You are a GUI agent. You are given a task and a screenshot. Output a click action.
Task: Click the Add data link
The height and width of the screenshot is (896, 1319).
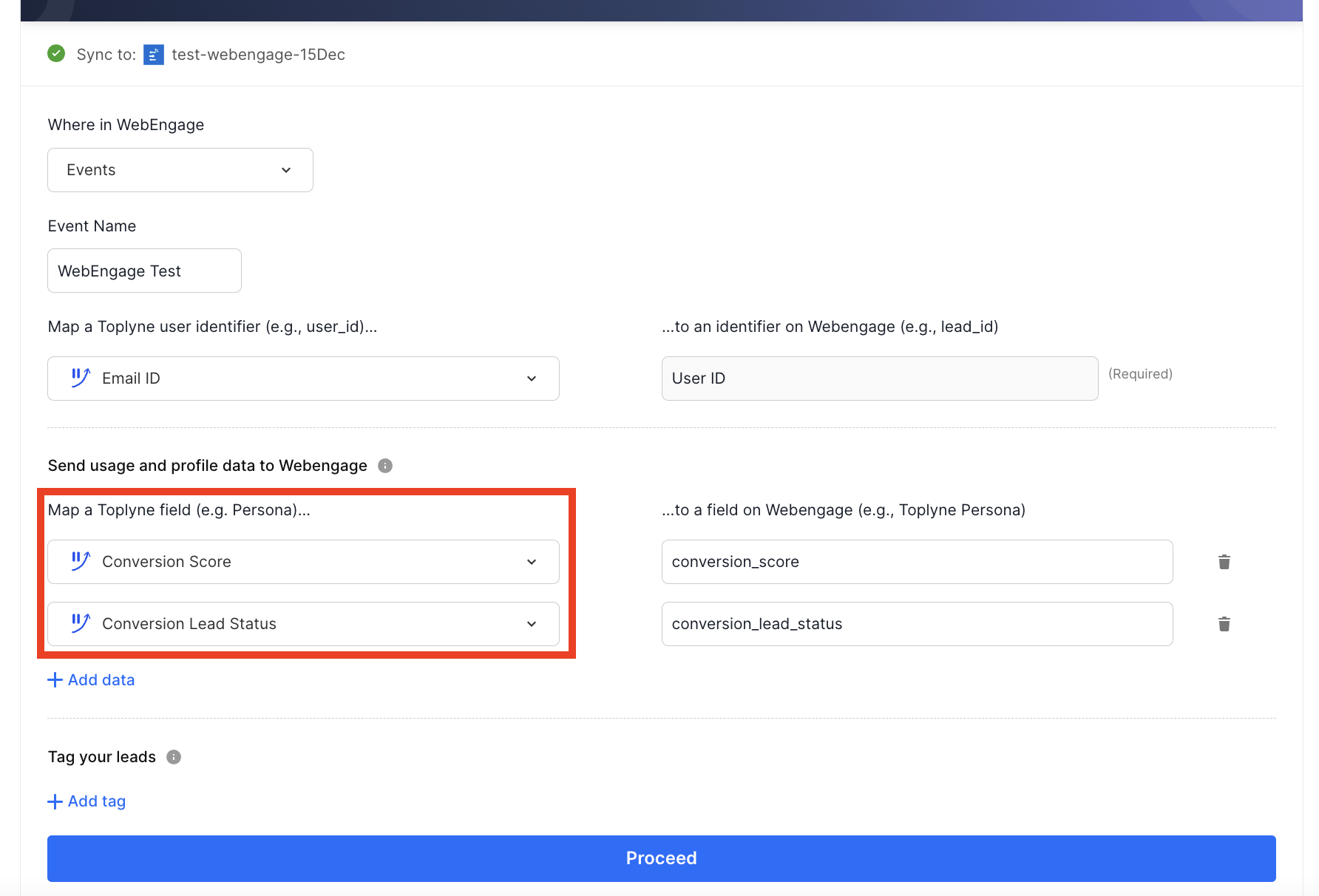pos(91,679)
